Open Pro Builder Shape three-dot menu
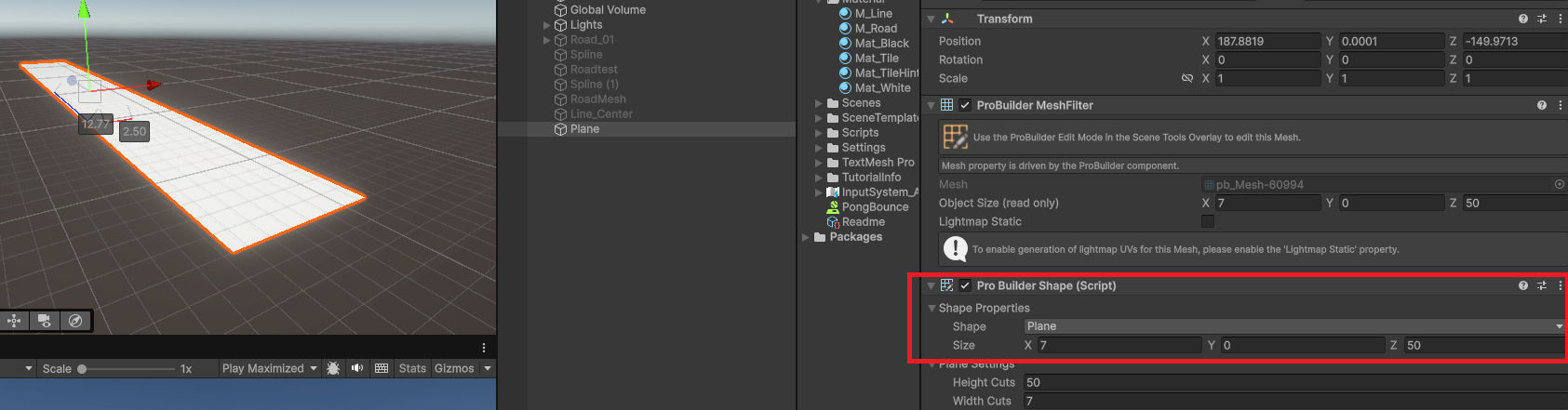 tap(1560, 285)
